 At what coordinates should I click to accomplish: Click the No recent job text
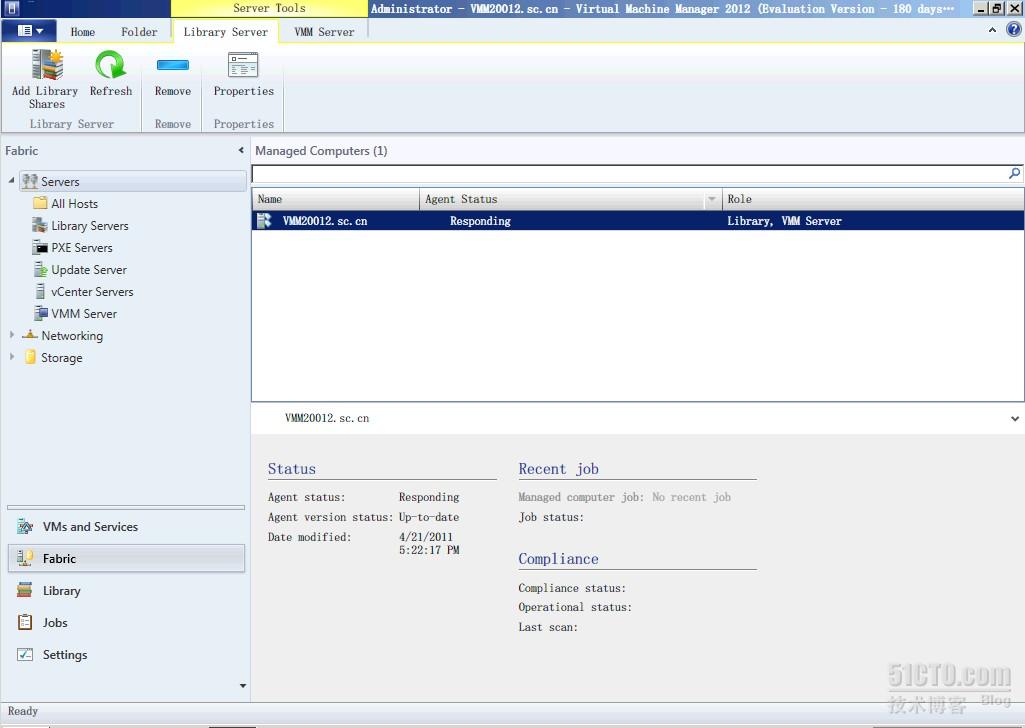coord(692,497)
